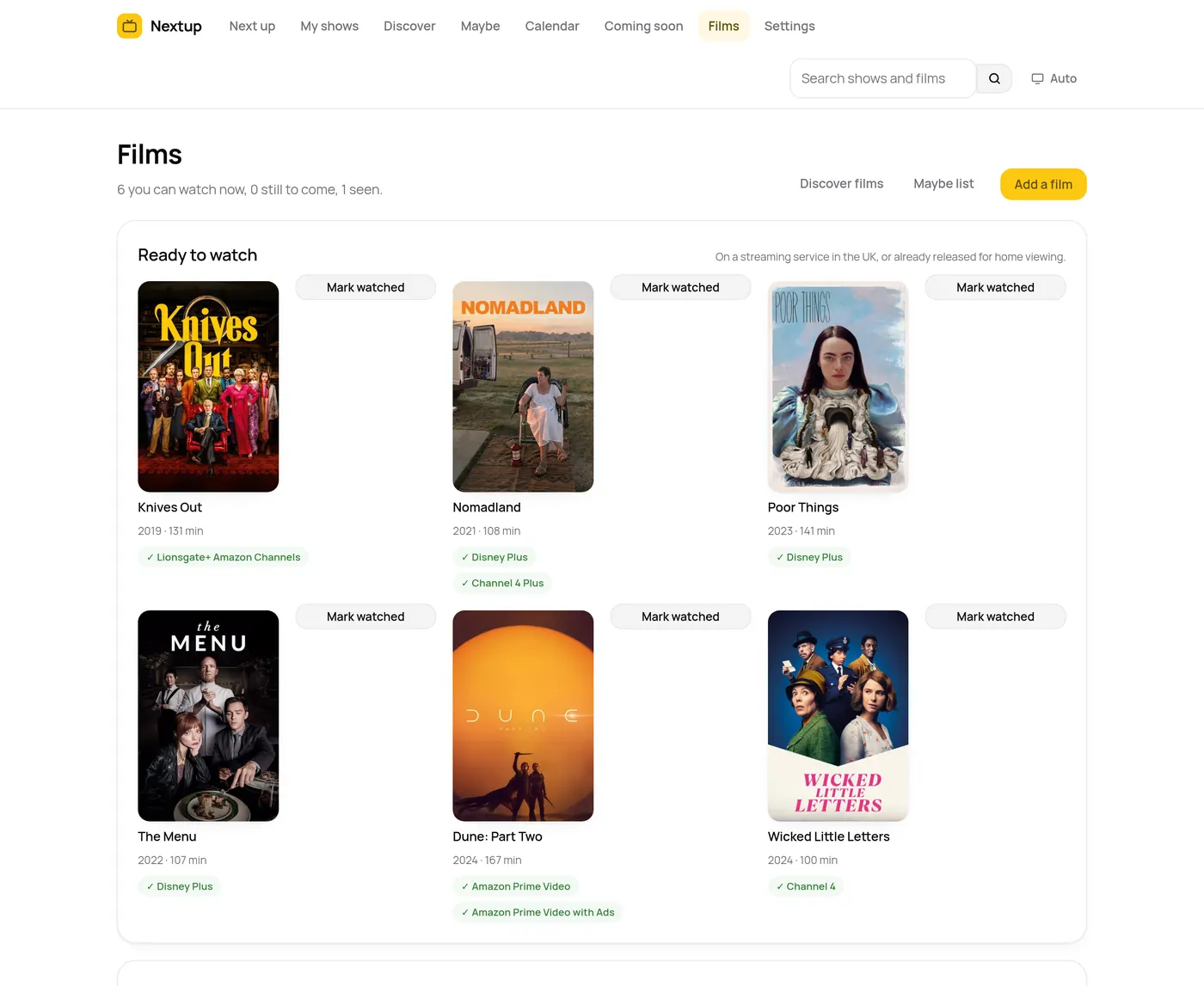Mark The Menu as watched

point(365,616)
